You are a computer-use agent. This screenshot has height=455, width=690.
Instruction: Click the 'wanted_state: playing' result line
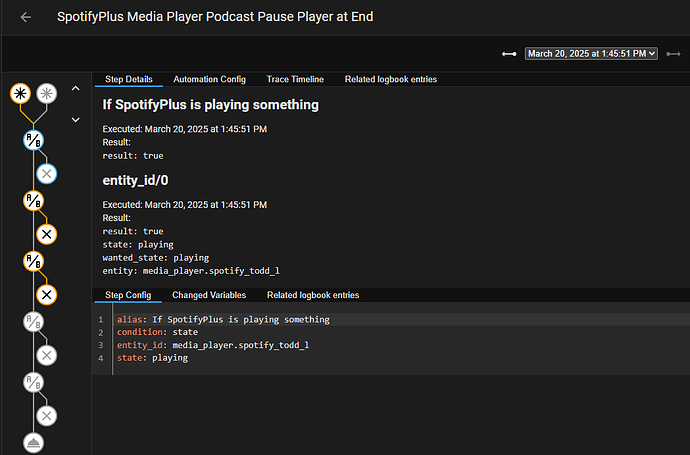click(x=156, y=258)
